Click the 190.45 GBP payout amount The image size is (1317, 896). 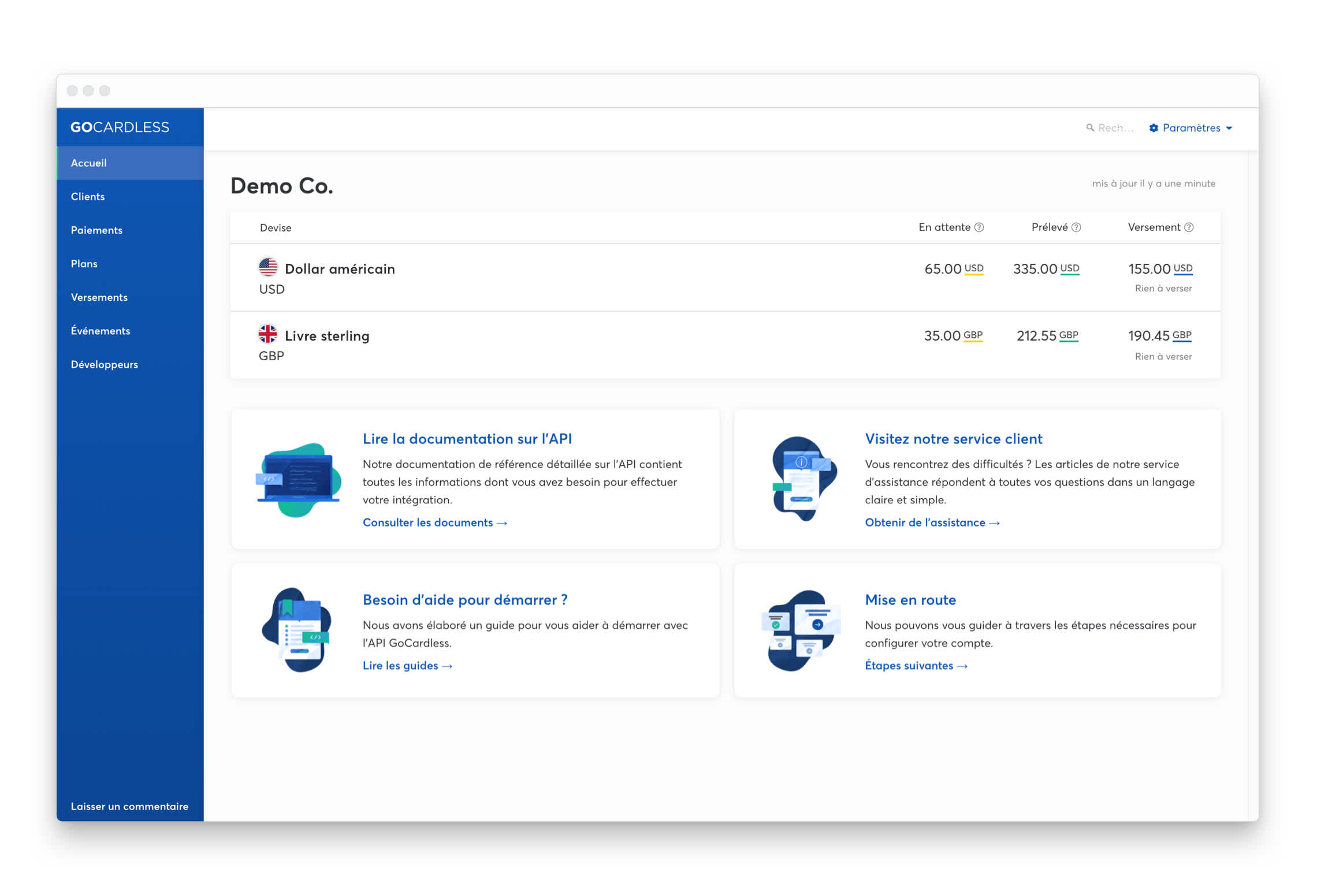click(1160, 335)
